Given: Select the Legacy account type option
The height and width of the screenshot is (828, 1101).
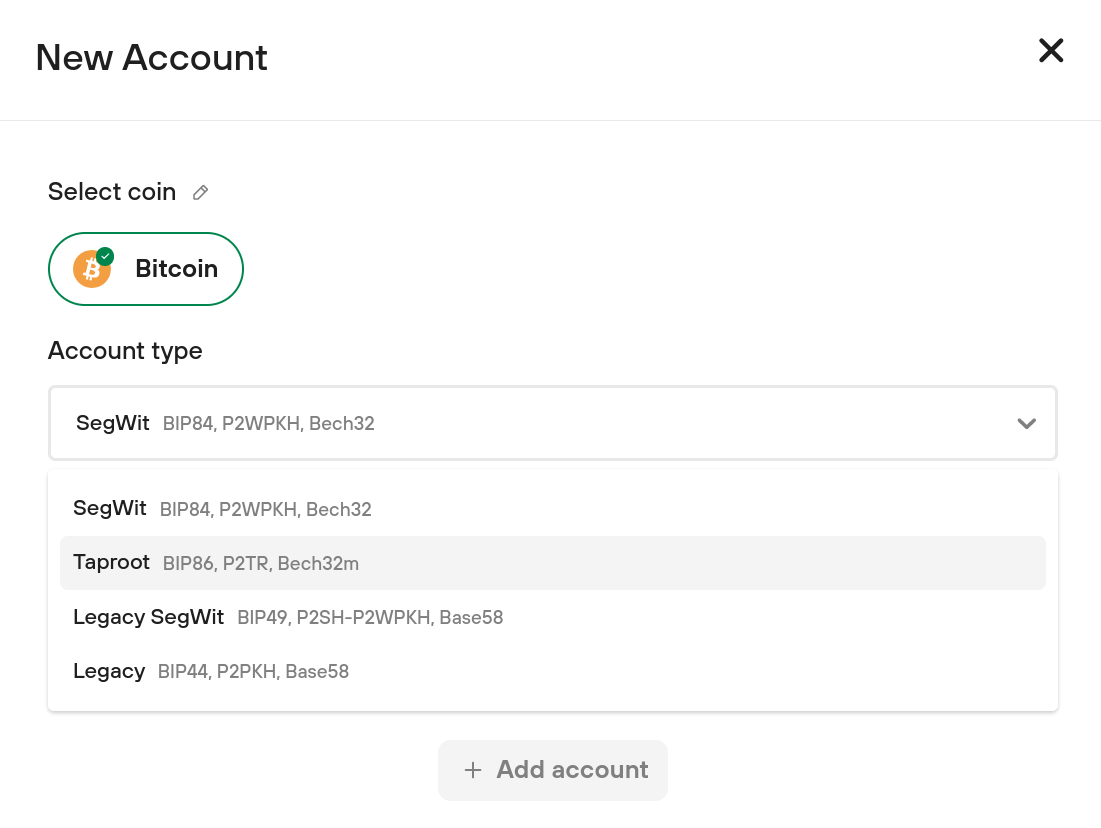Looking at the screenshot, I should coord(109,671).
